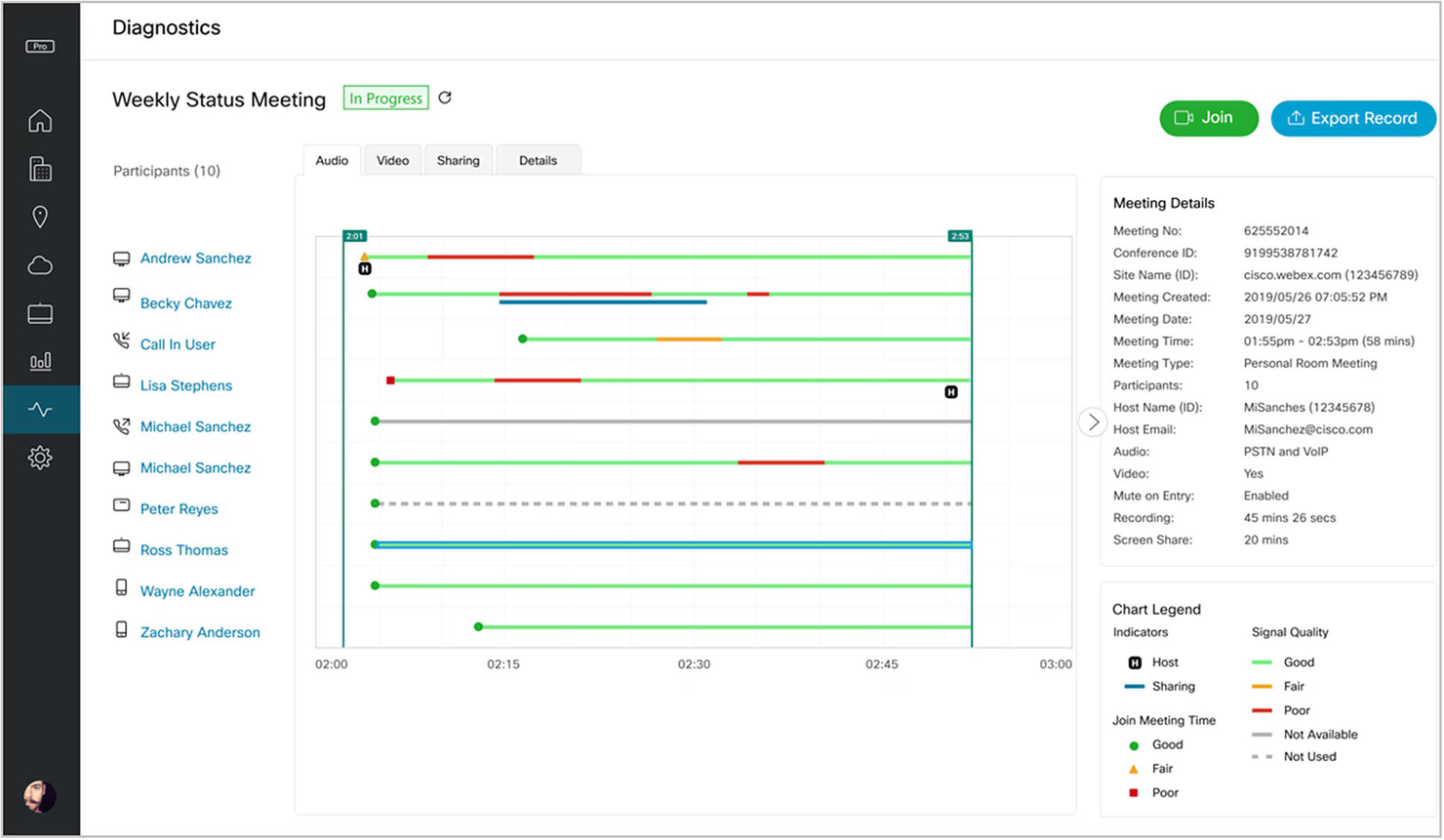Open the building sites icon in sidebar
The image size is (1444, 840).
coord(40,169)
